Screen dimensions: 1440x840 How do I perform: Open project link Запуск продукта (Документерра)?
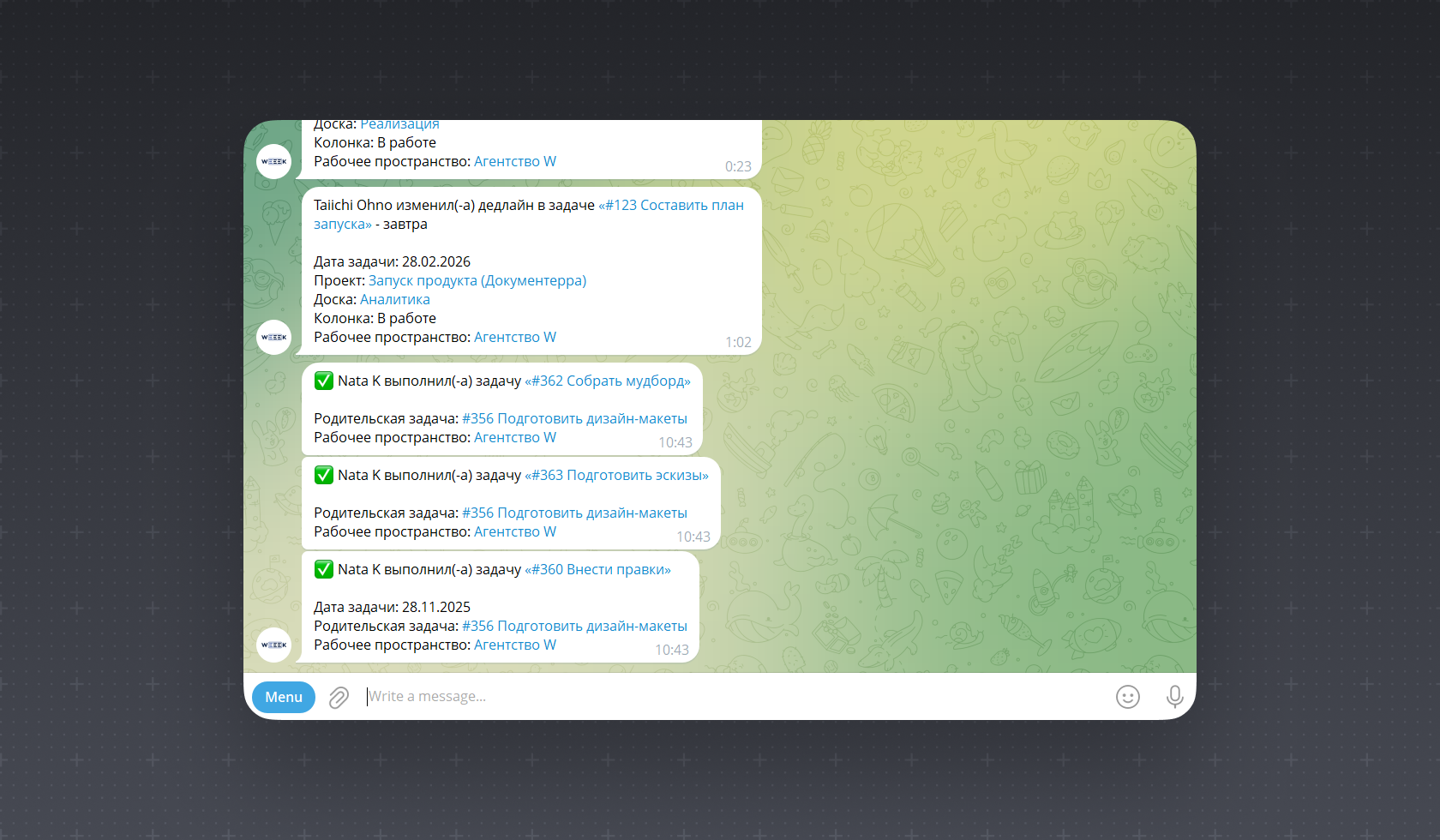click(x=477, y=281)
